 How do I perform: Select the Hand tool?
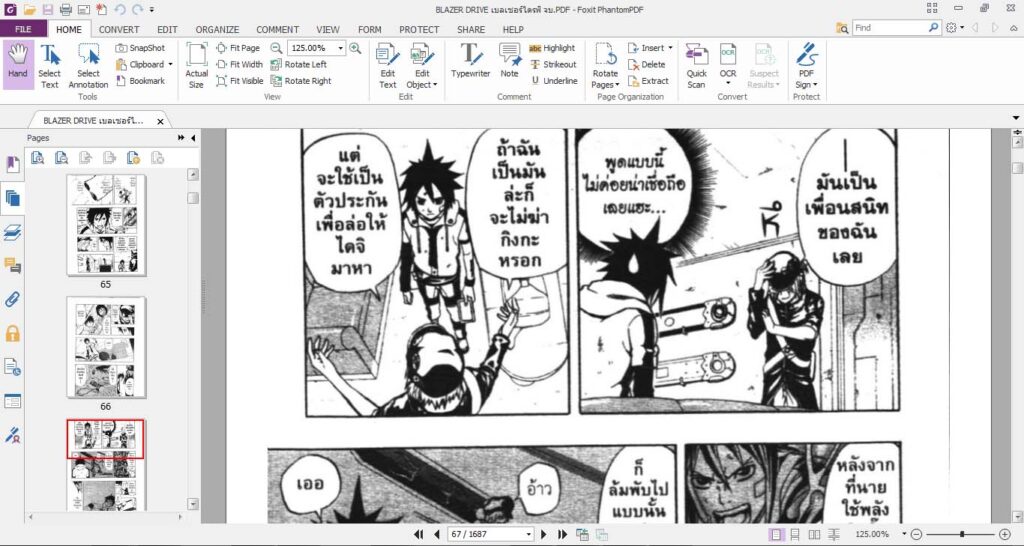point(18,65)
